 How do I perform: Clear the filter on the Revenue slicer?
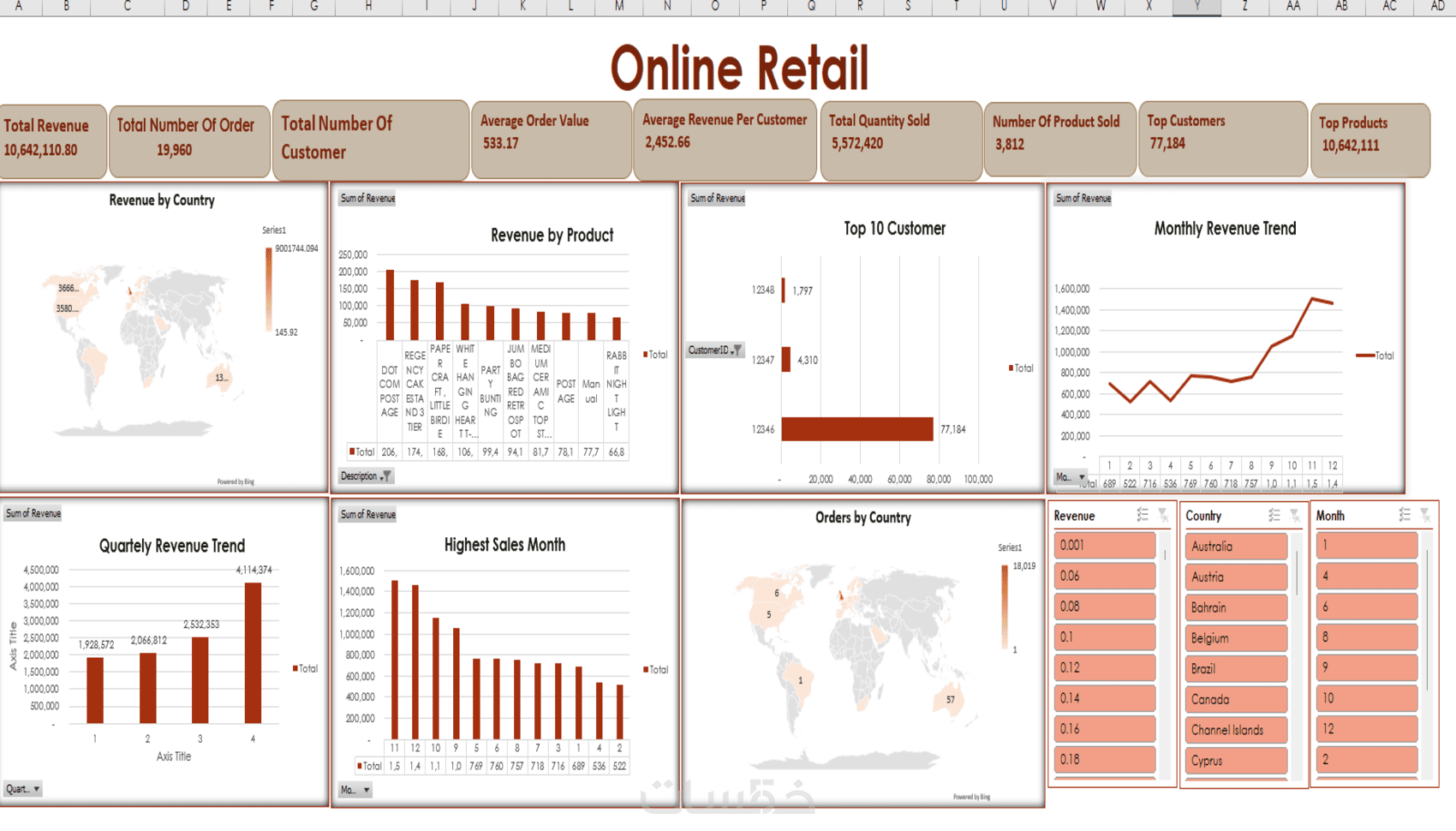point(1163,515)
